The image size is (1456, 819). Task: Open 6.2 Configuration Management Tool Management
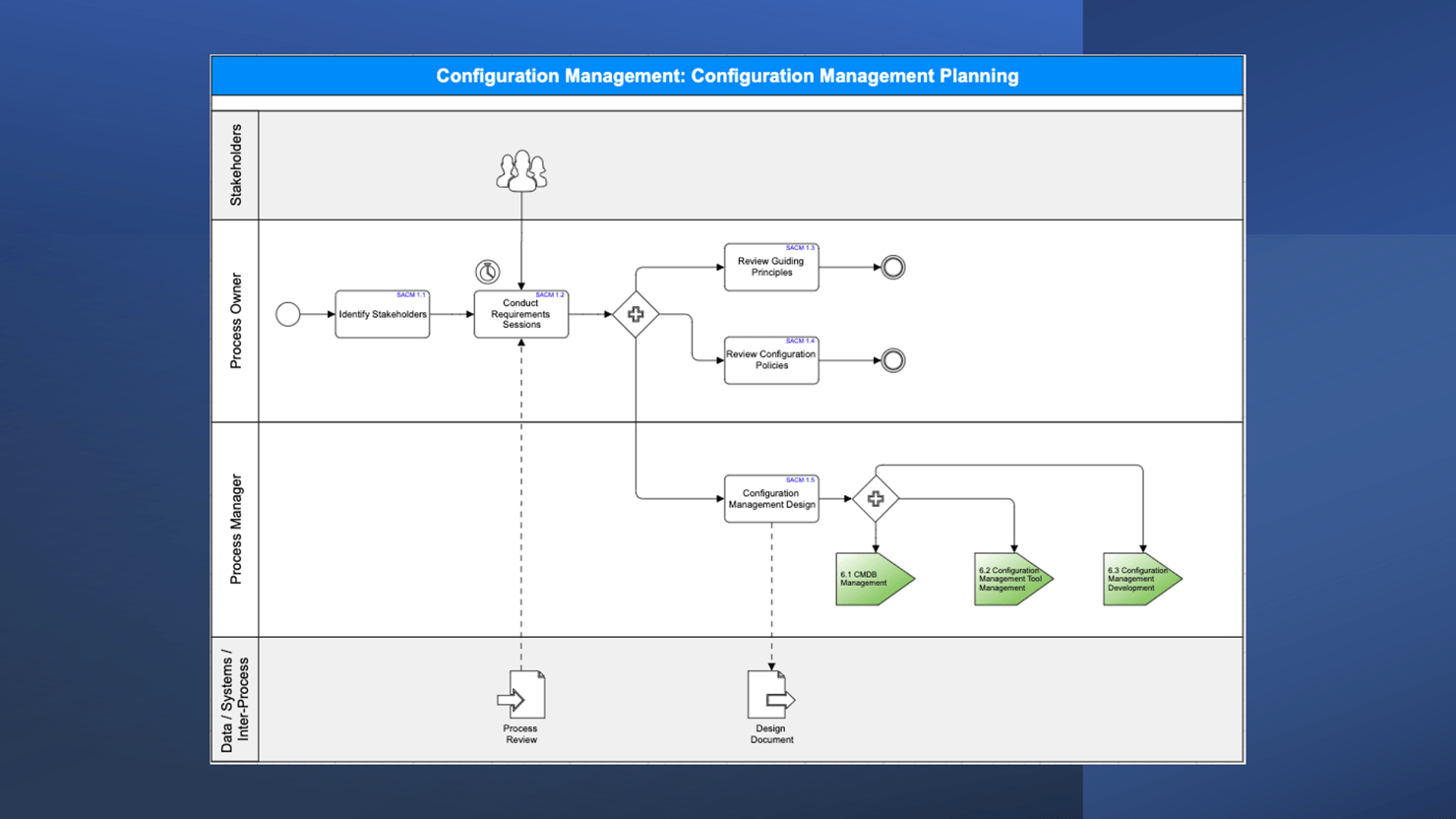(1010, 579)
